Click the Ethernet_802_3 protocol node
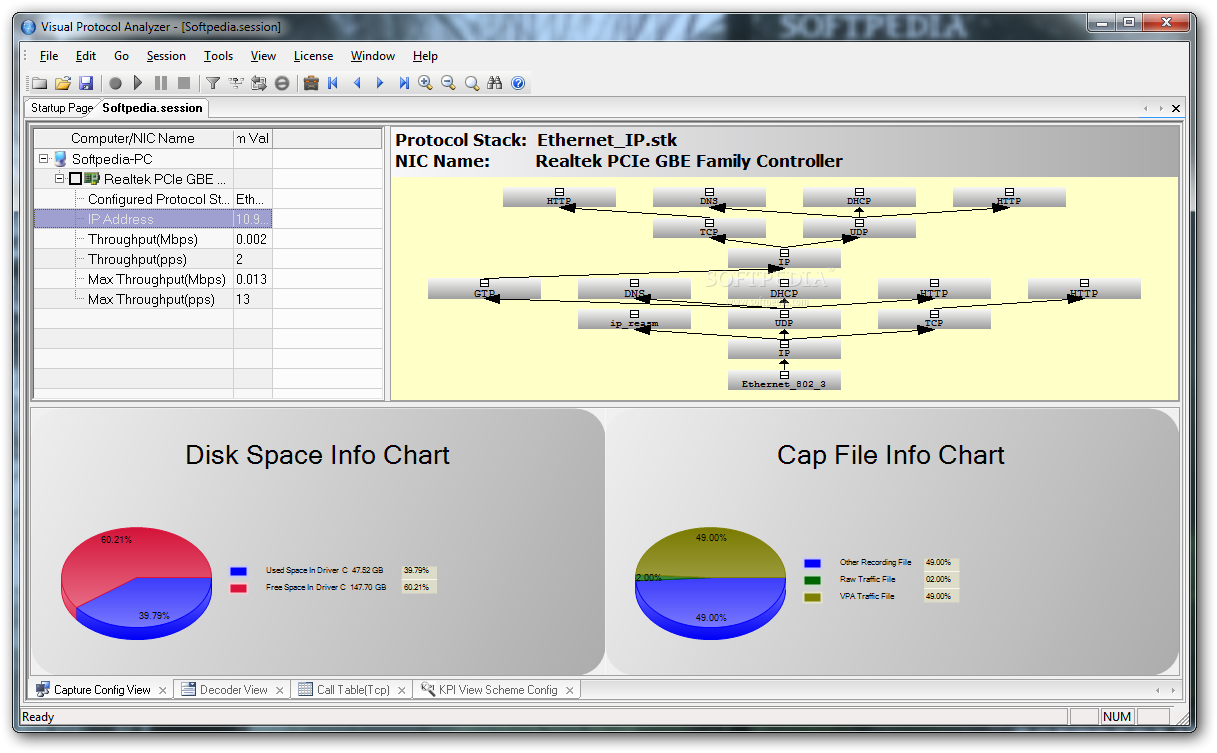 [x=784, y=379]
